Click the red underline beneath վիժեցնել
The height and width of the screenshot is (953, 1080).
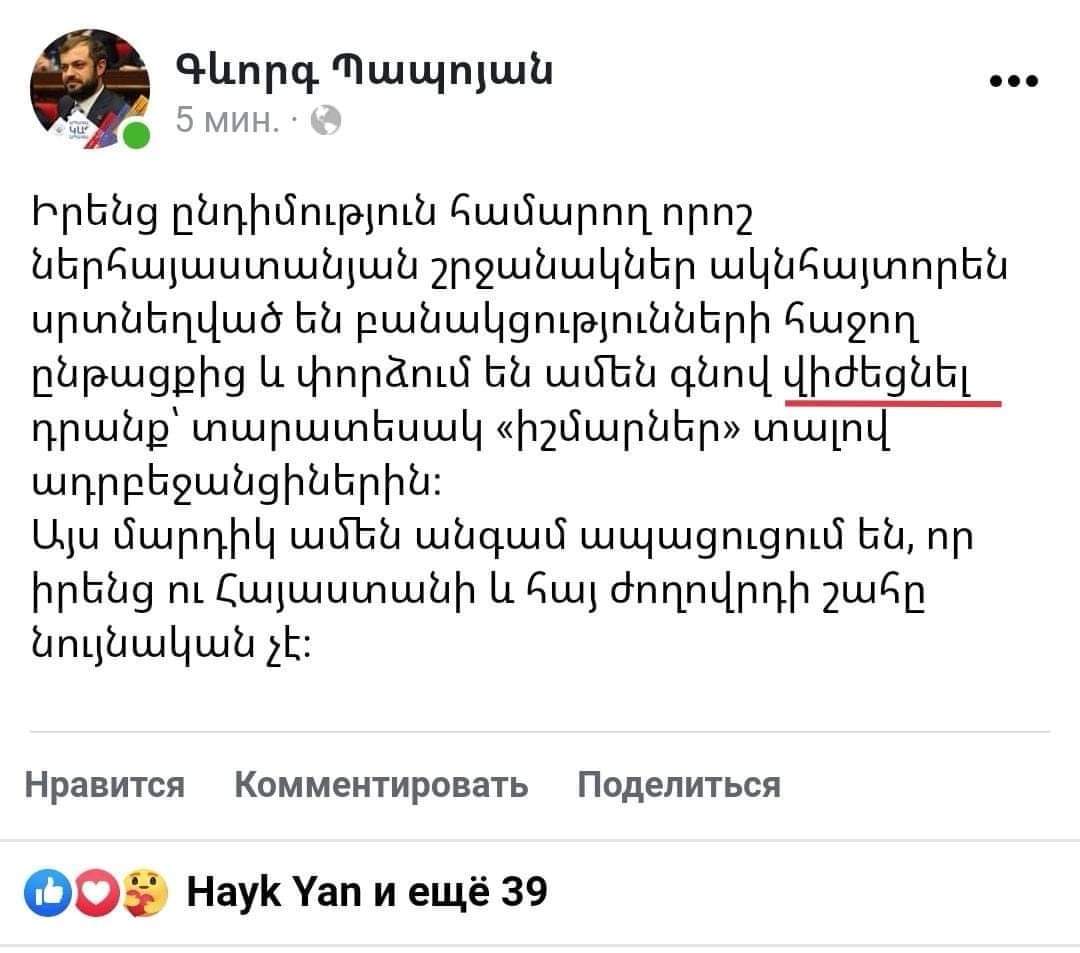892,404
